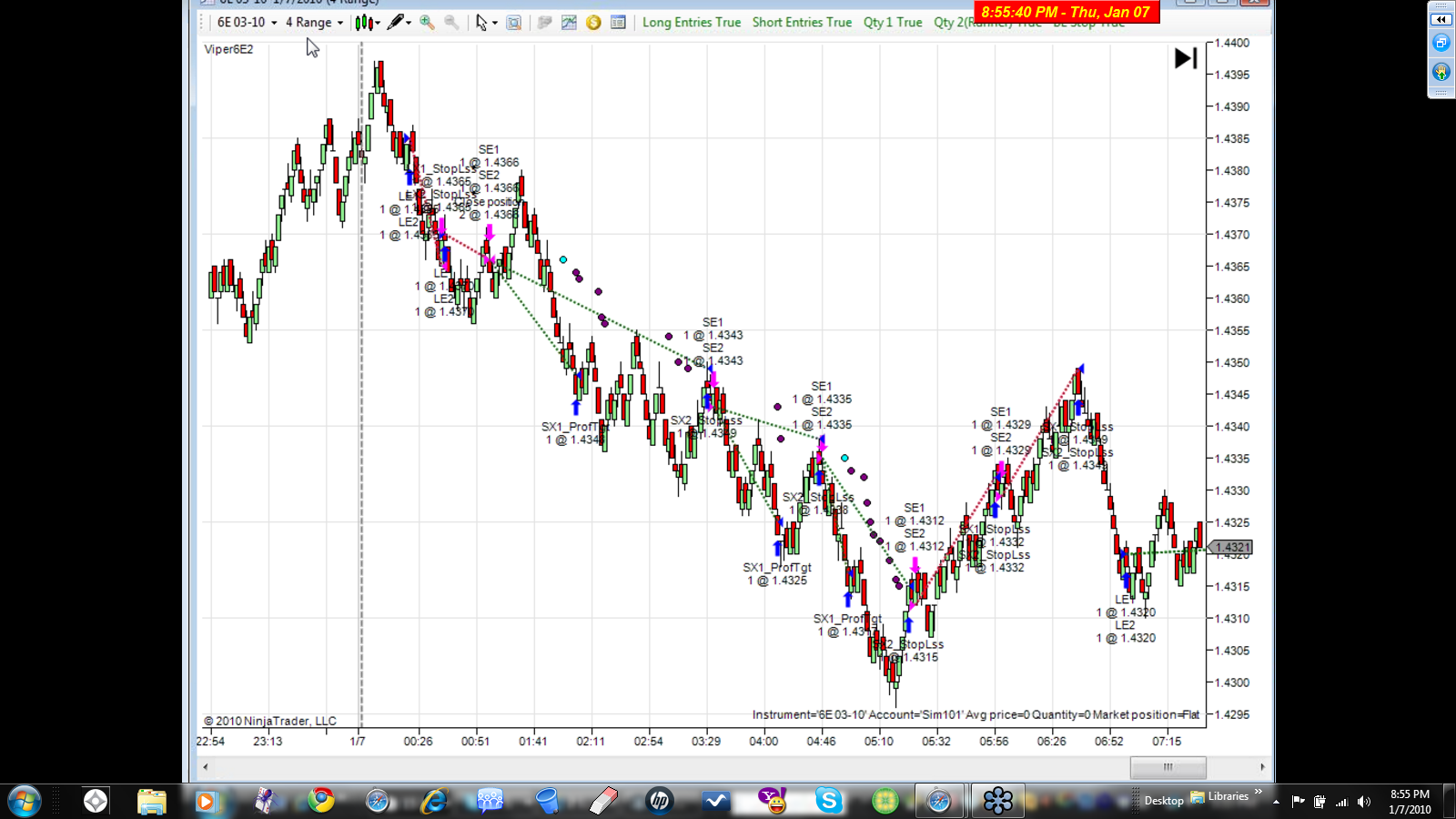Click the SX1_ProfTgt 1 @ 1.4325 label
1456x819 pixels.
tap(777, 573)
